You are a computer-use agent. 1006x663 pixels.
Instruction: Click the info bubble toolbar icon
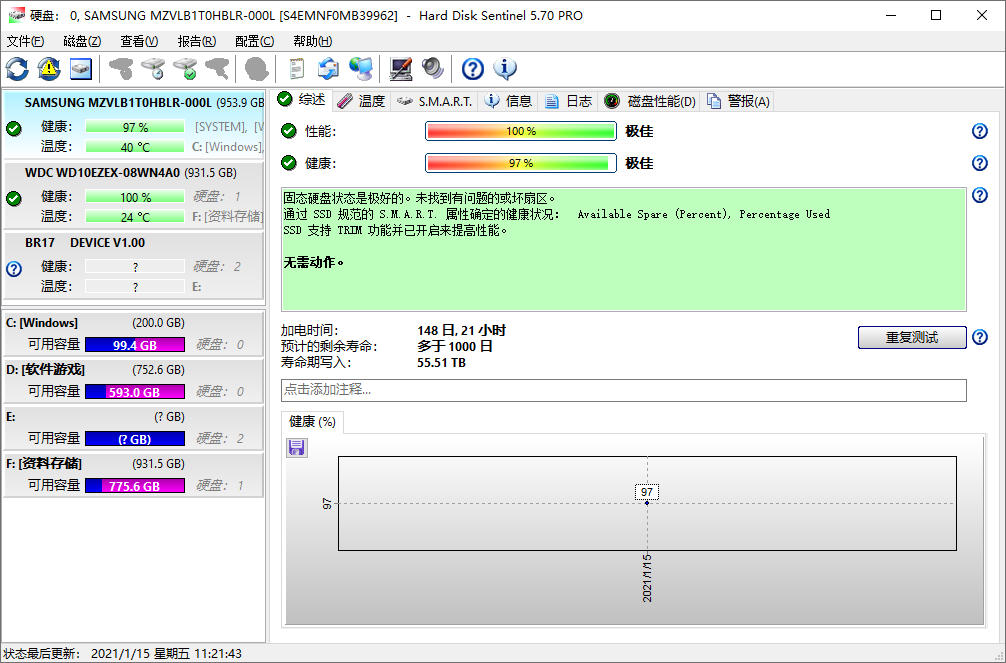[505, 69]
